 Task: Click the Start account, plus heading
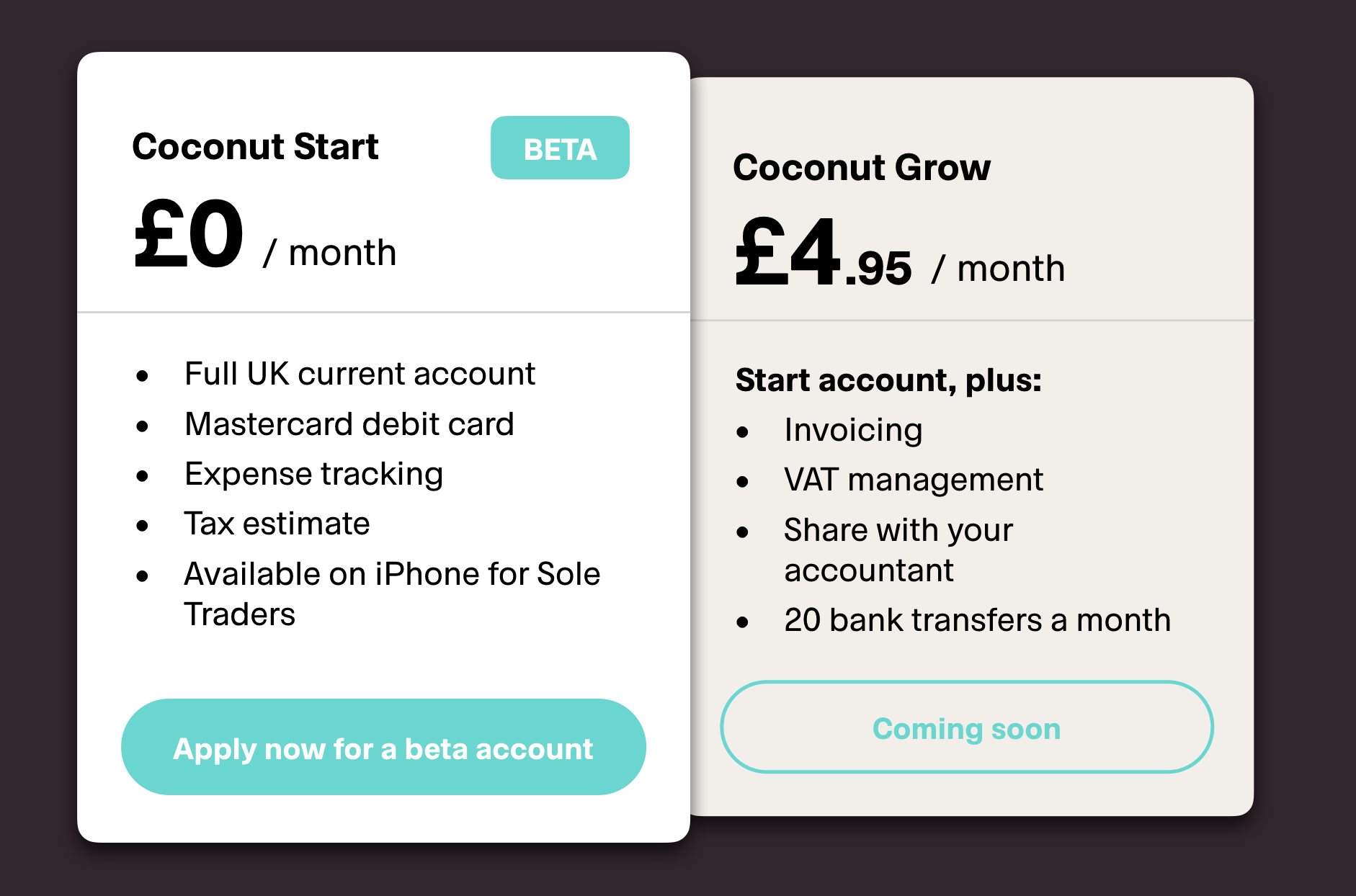pyautogui.click(x=888, y=380)
